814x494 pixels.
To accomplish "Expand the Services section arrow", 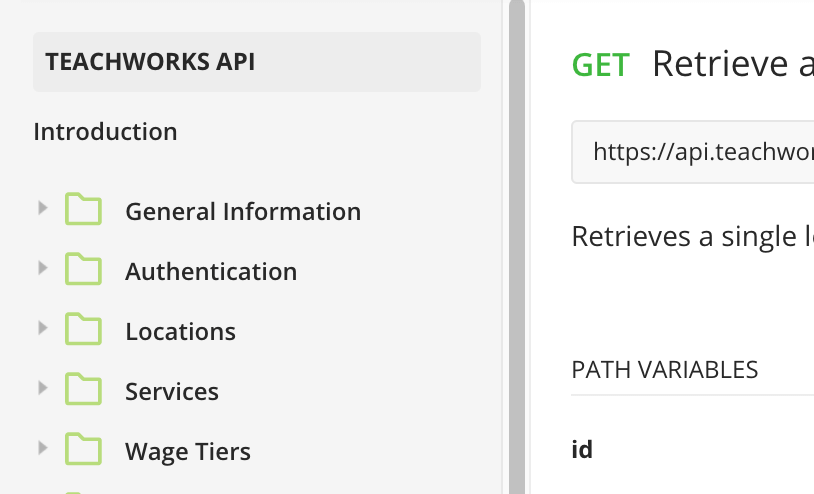I will 42,388.
